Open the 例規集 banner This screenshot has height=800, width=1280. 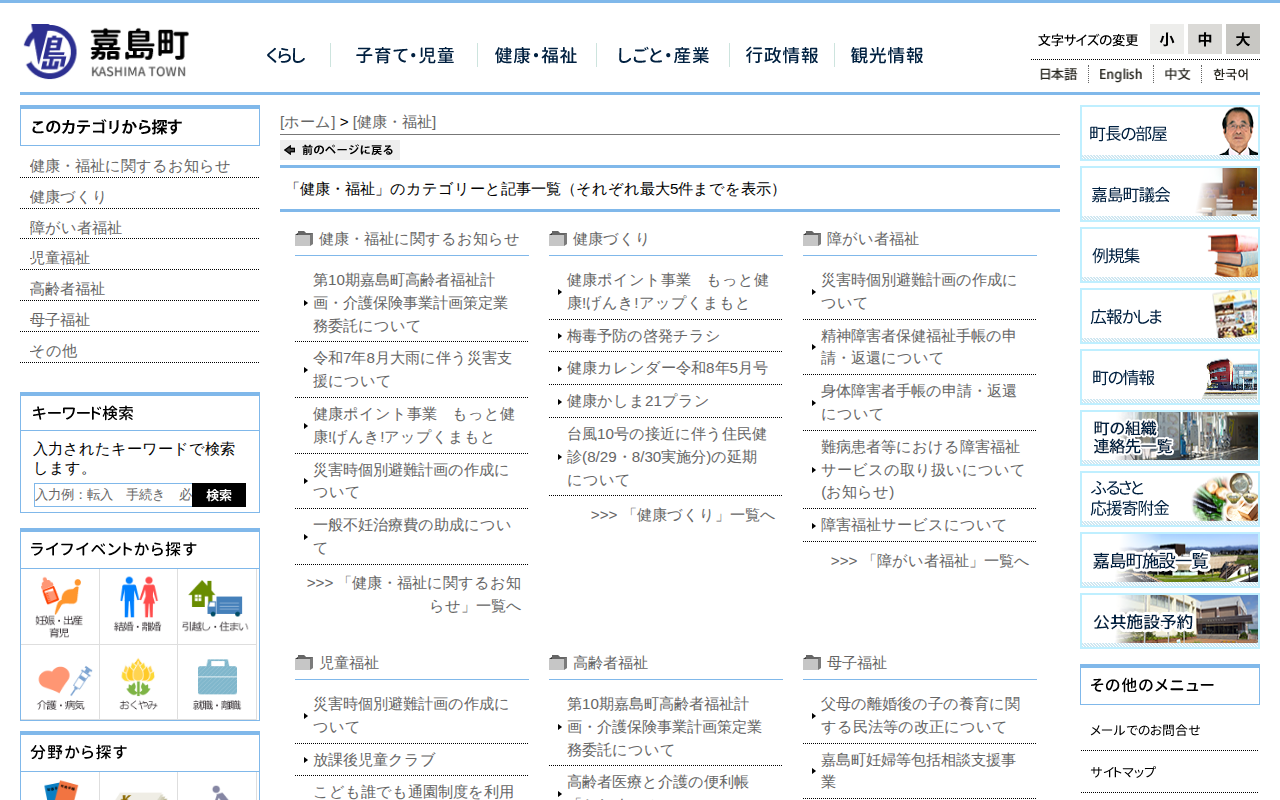1170,255
